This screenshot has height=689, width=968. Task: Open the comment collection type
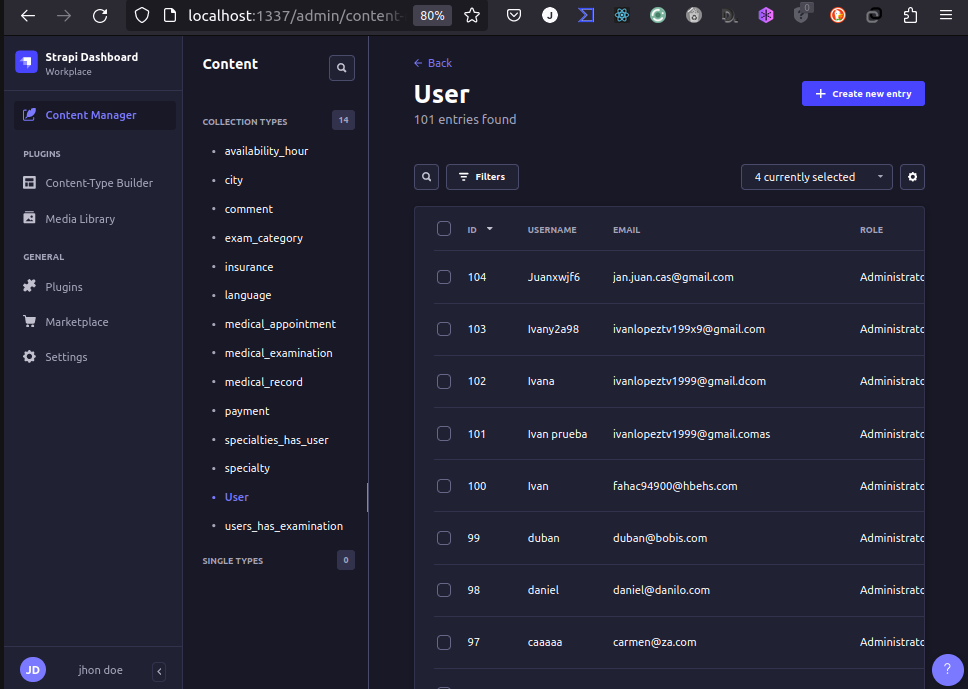pyautogui.click(x=248, y=208)
